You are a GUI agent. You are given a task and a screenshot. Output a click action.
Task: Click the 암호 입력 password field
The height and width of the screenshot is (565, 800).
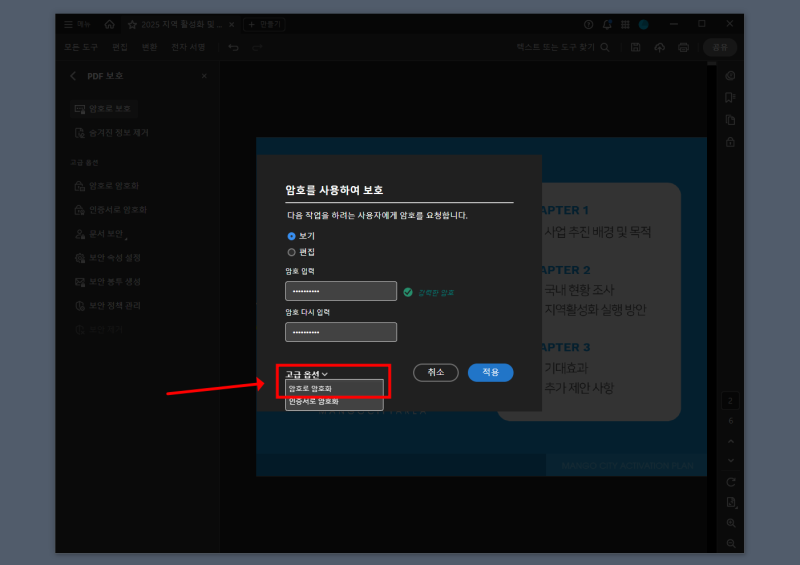pyautogui.click(x=341, y=291)
